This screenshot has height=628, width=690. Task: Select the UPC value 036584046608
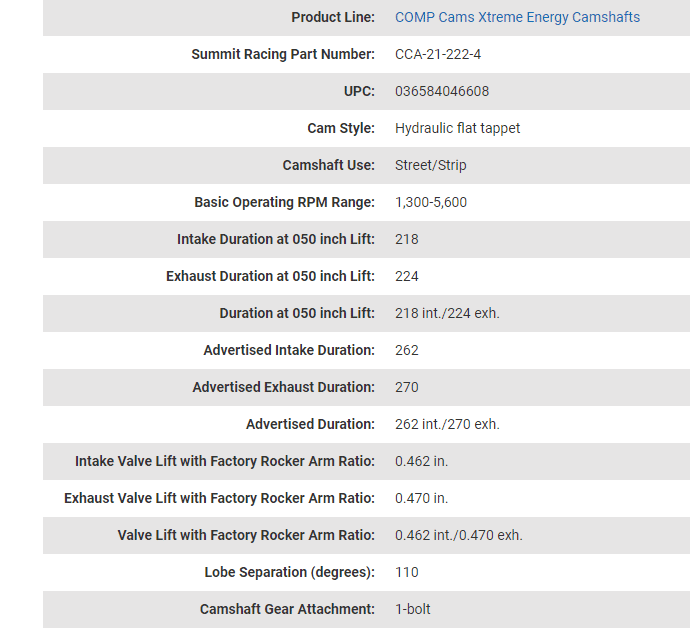click(442, 91)
